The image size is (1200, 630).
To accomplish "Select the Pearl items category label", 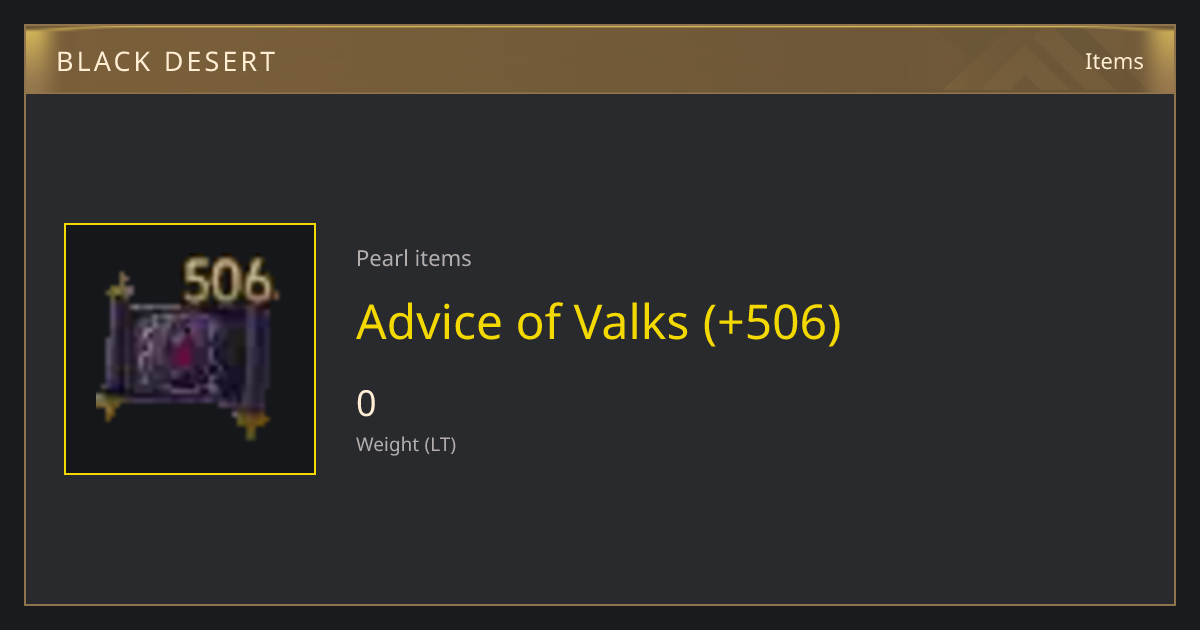I will [x=414, y=258].
